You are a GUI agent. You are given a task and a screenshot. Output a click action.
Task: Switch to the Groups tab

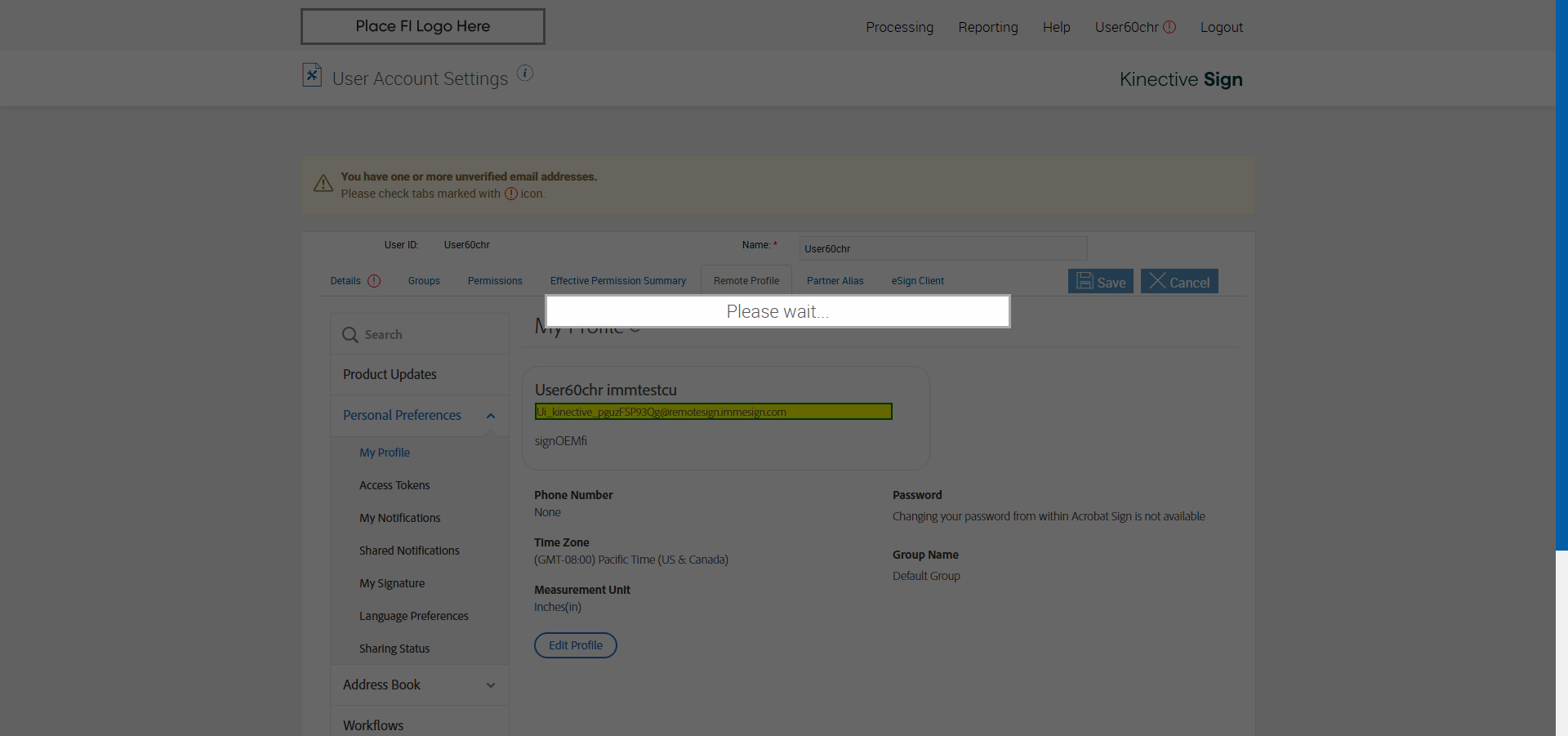coord(424,281)
